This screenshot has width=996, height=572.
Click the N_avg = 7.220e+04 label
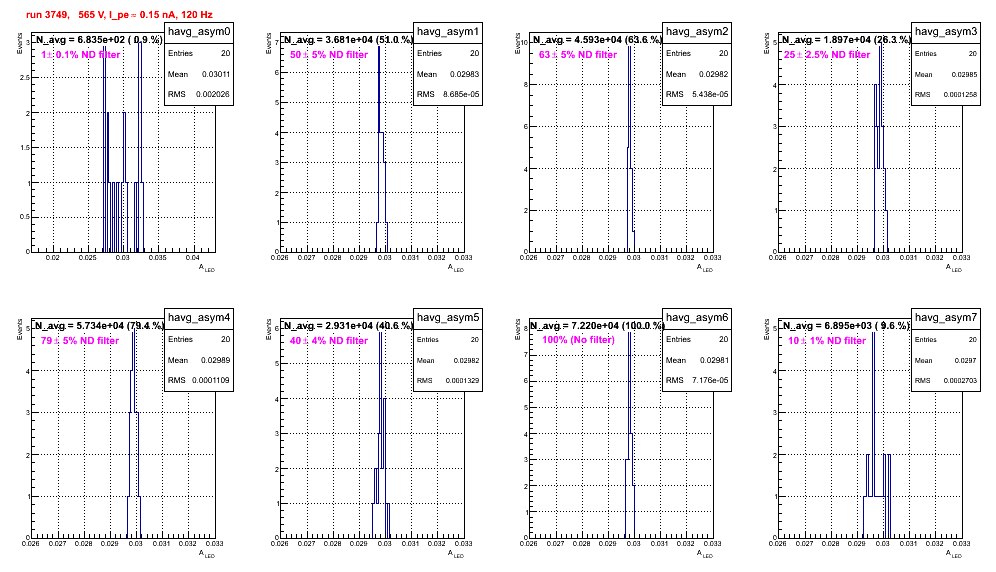[597, 325]
